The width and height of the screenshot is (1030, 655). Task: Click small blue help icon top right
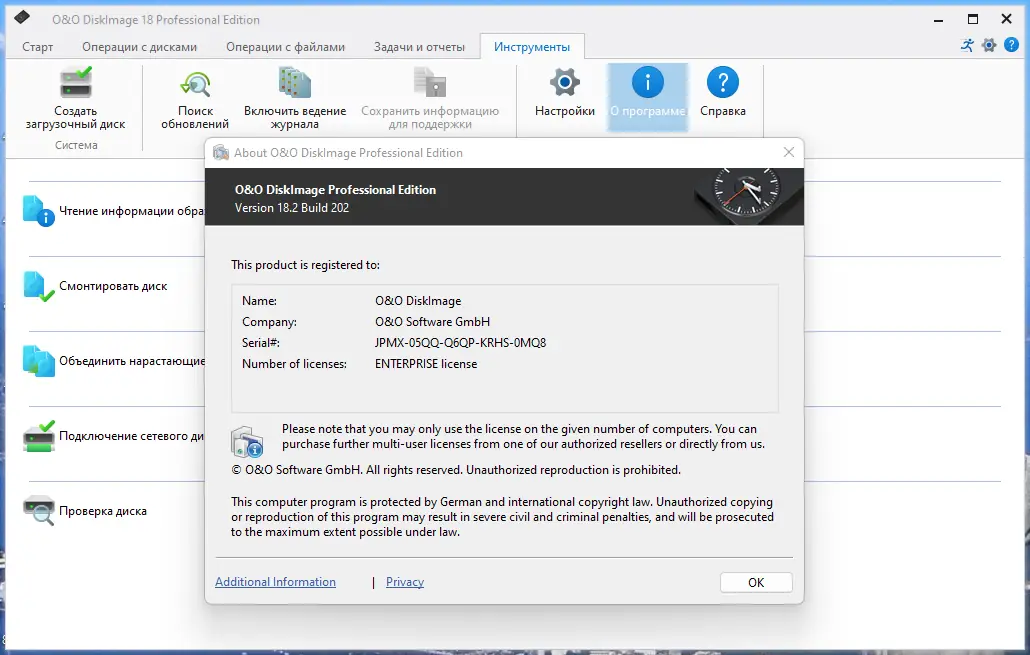1012,45
